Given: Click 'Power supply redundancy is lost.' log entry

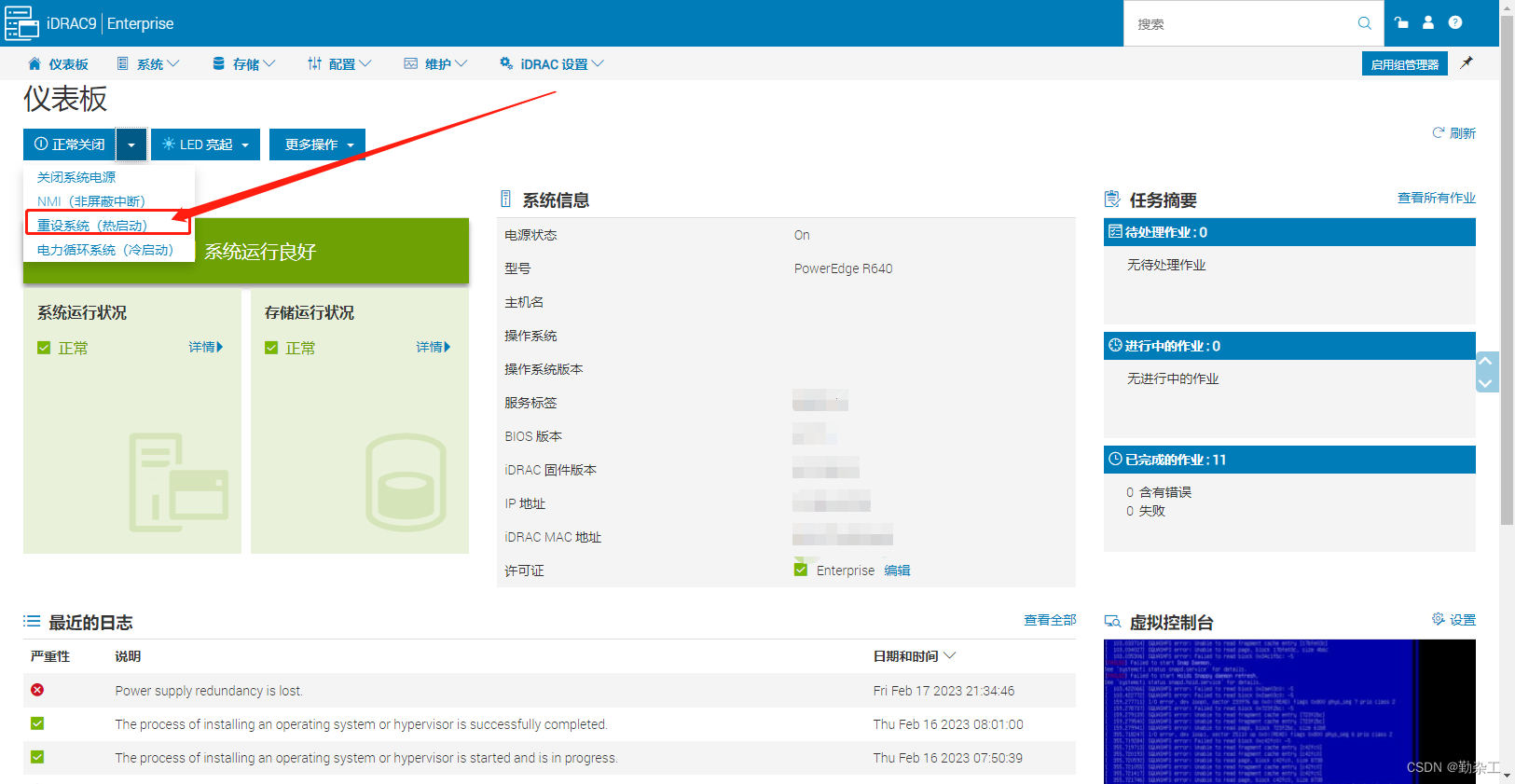Looking at the screenshot, I should click(209, 691).
